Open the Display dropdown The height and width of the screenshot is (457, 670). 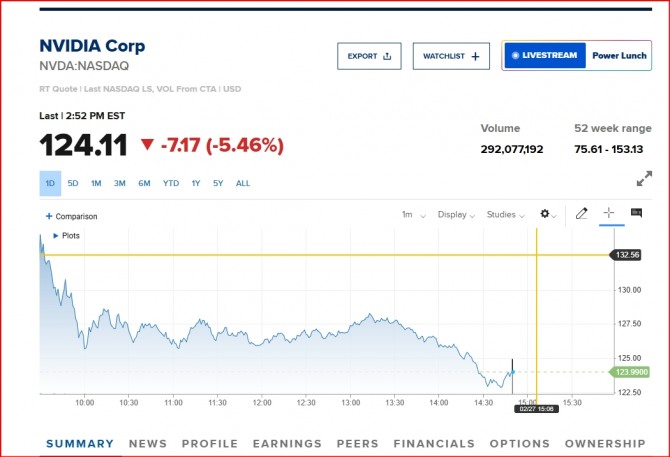457,214
